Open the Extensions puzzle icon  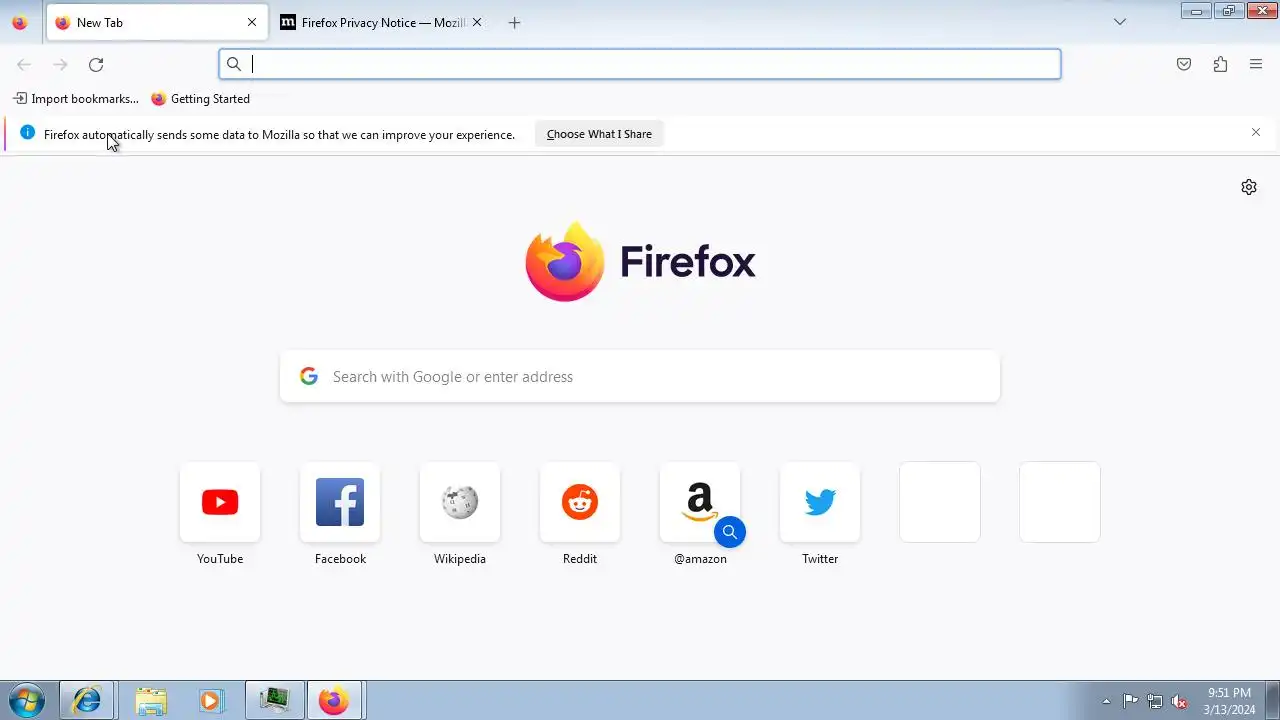(x=1220, y=64)
